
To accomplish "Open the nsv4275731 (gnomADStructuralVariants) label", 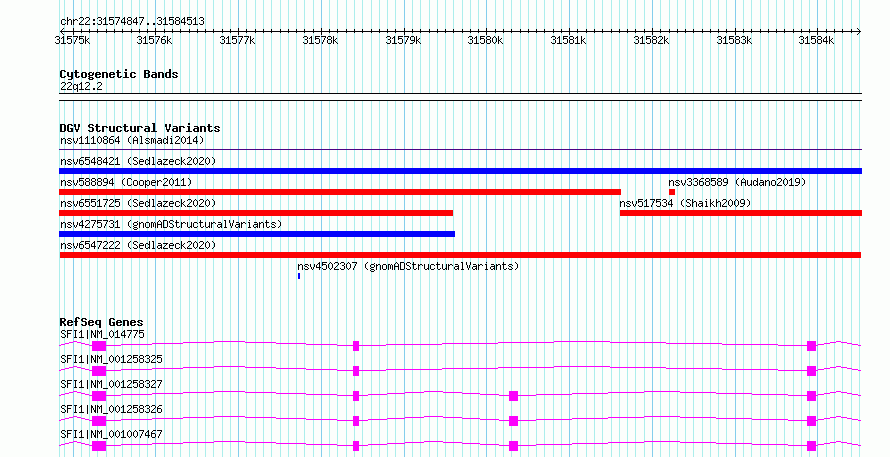I will [171, 224].
